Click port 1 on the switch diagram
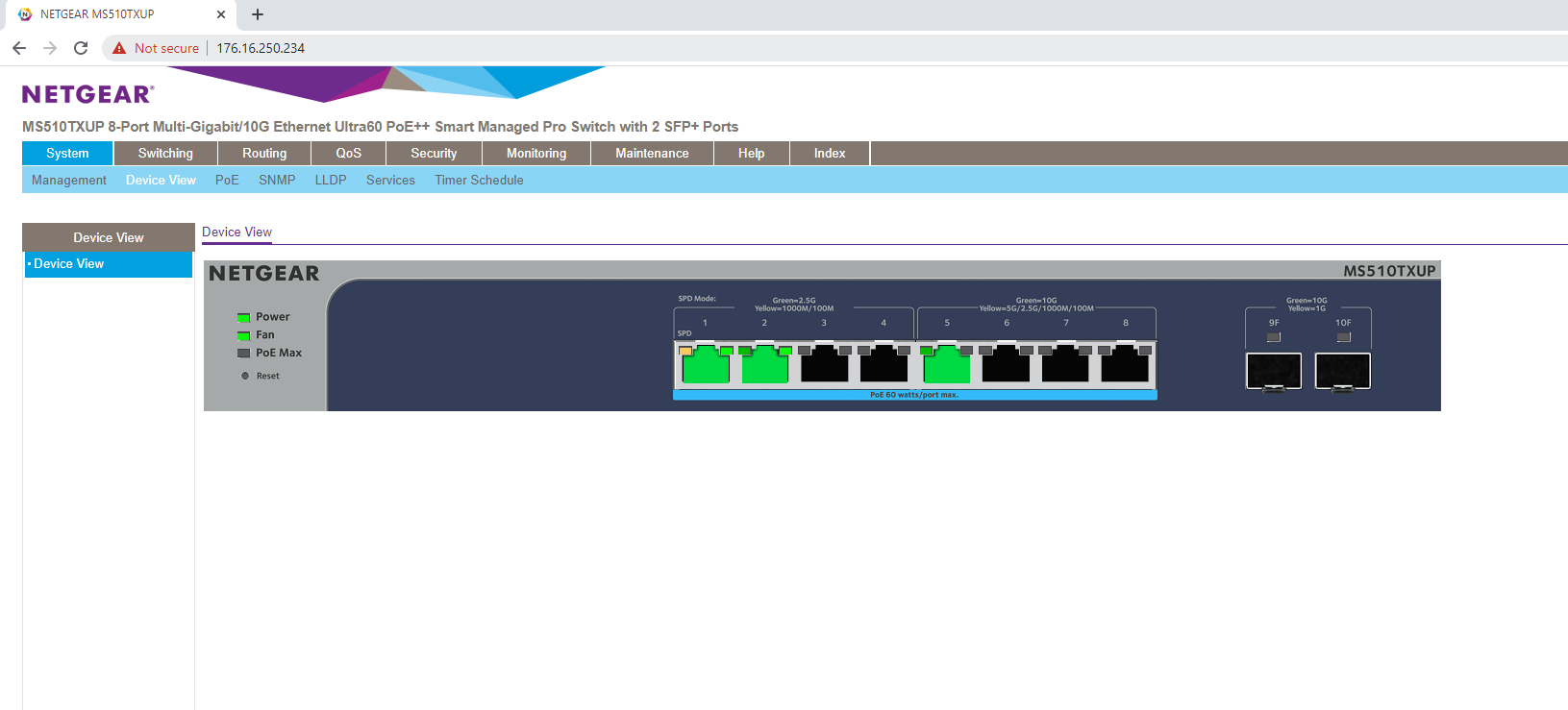Viewport: 1568px width, 710px height. click(706, 365)
